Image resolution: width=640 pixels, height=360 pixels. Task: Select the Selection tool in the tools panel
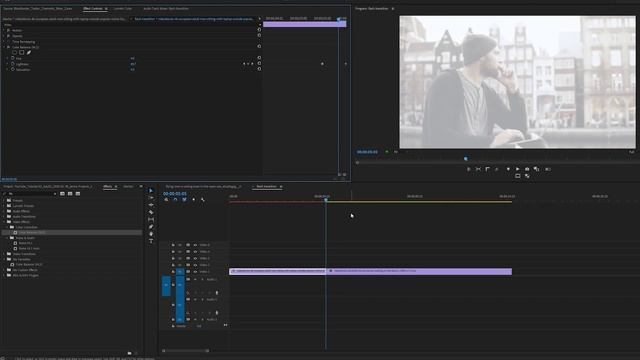pos(151,191)
